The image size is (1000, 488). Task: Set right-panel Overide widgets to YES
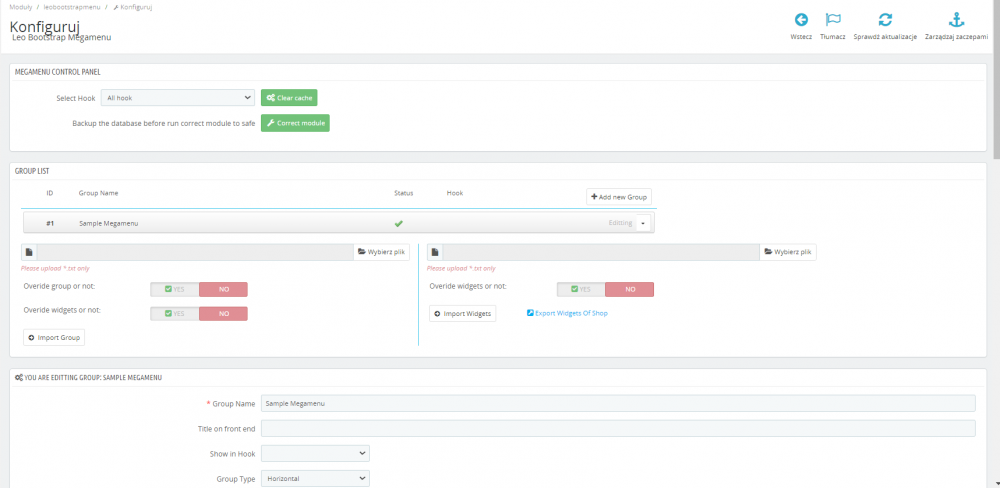[x=581, y=290]
